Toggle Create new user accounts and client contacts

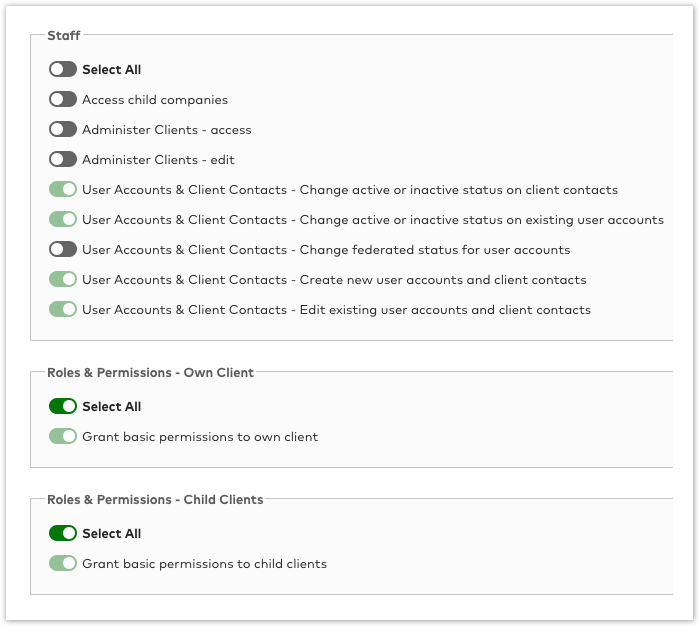[63, 279]
